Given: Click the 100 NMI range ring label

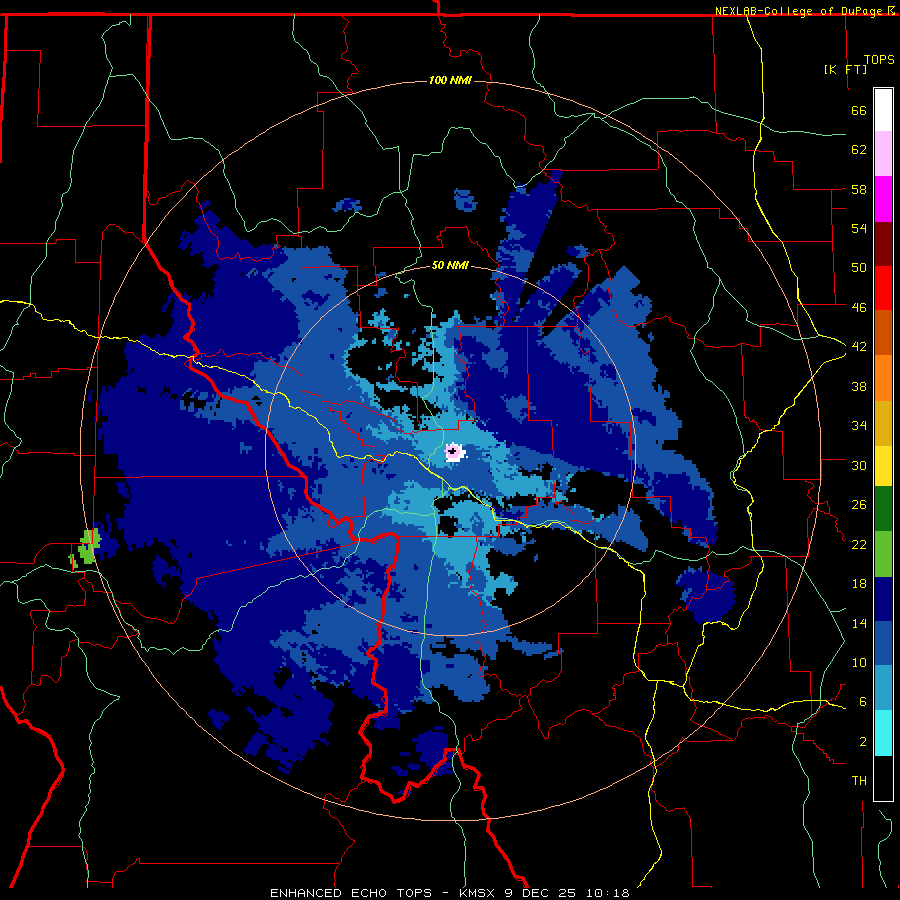Looking at the screenshot, I should tap(451, 80).
